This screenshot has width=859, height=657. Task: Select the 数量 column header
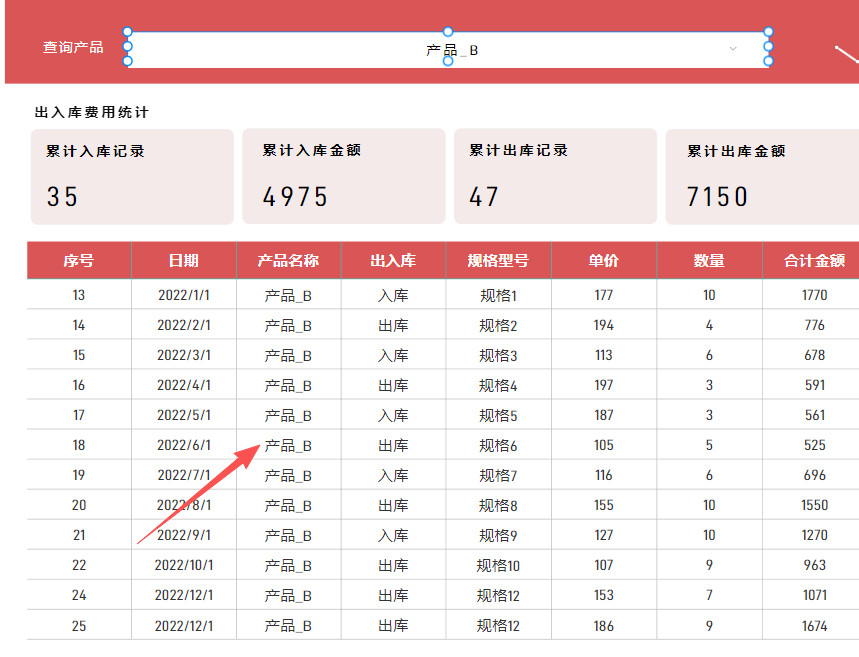[709, 261]
